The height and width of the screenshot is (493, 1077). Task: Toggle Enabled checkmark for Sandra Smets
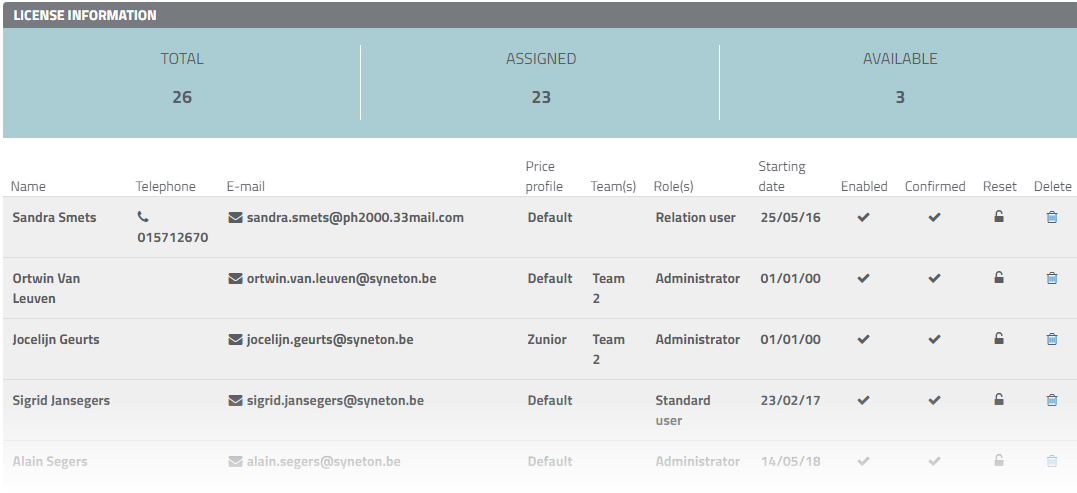pyautogui.click(x=863, y=217)
